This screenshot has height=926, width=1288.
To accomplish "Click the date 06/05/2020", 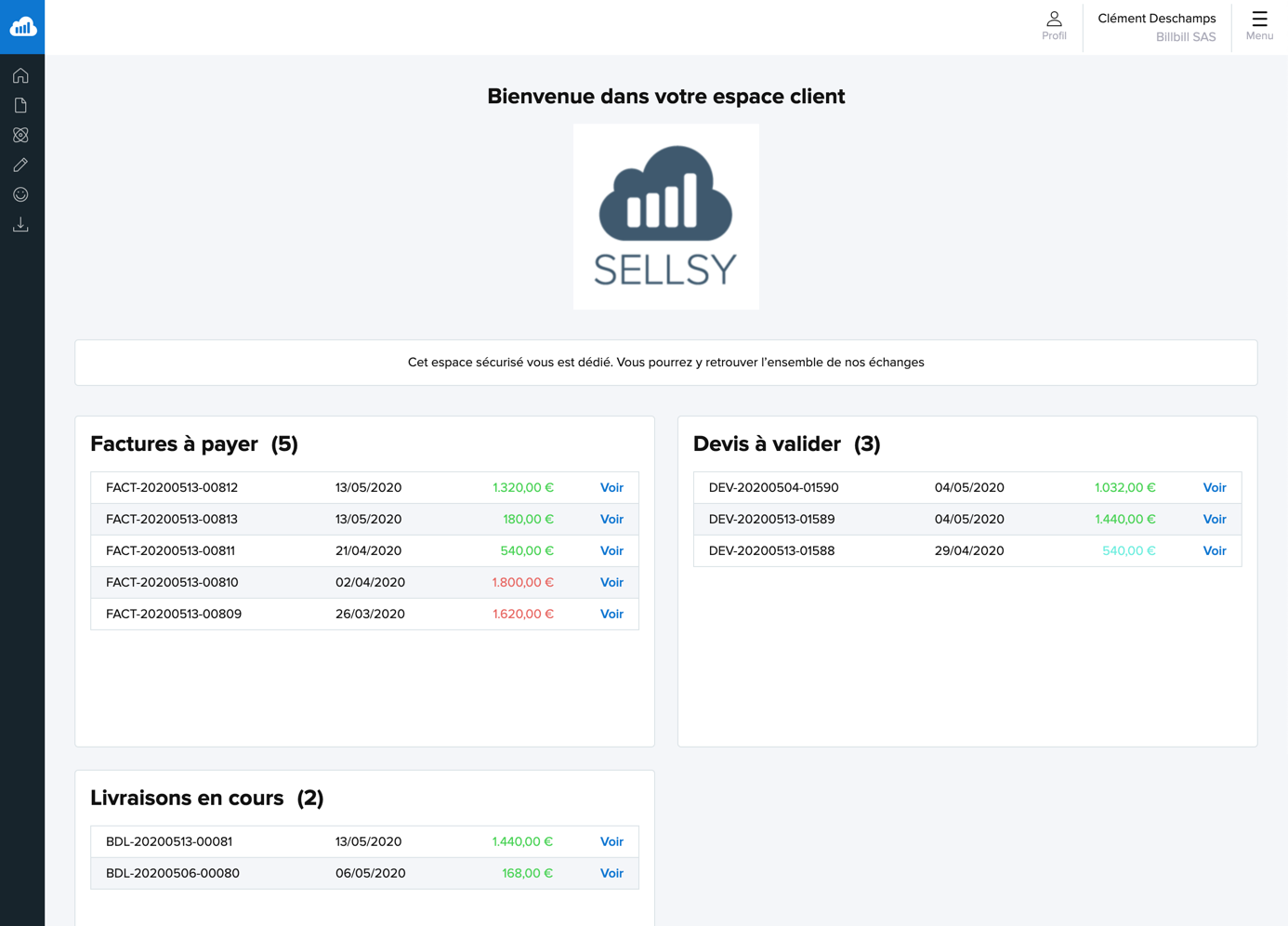I will point(370,873).
